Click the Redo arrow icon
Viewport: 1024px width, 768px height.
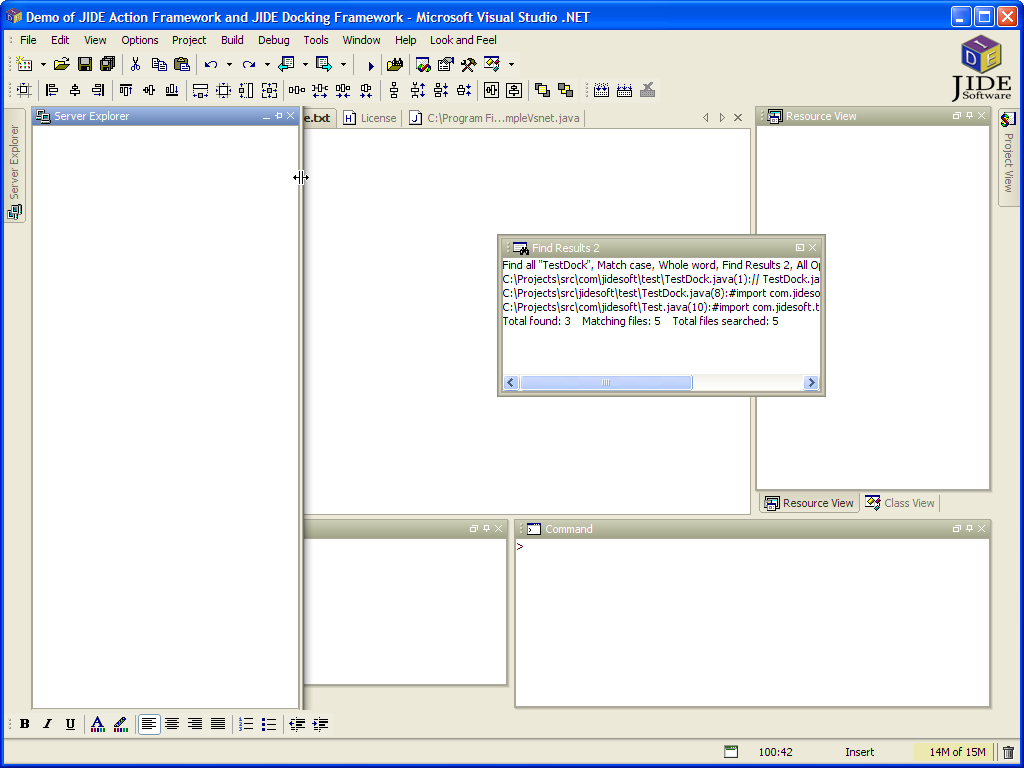pos(248,64)
